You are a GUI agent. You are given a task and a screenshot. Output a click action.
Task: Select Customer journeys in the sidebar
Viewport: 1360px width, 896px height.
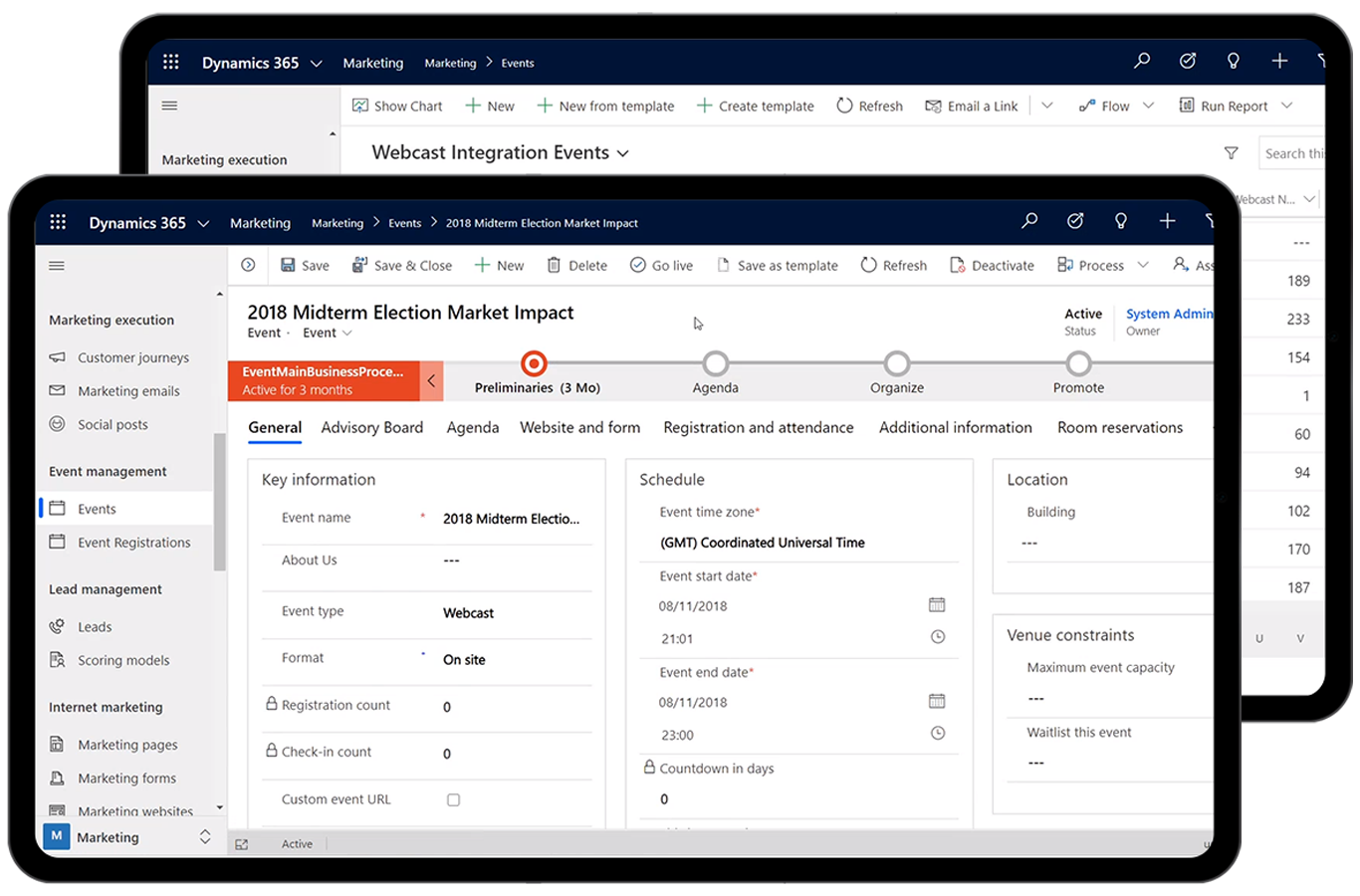tap(132, 357)
